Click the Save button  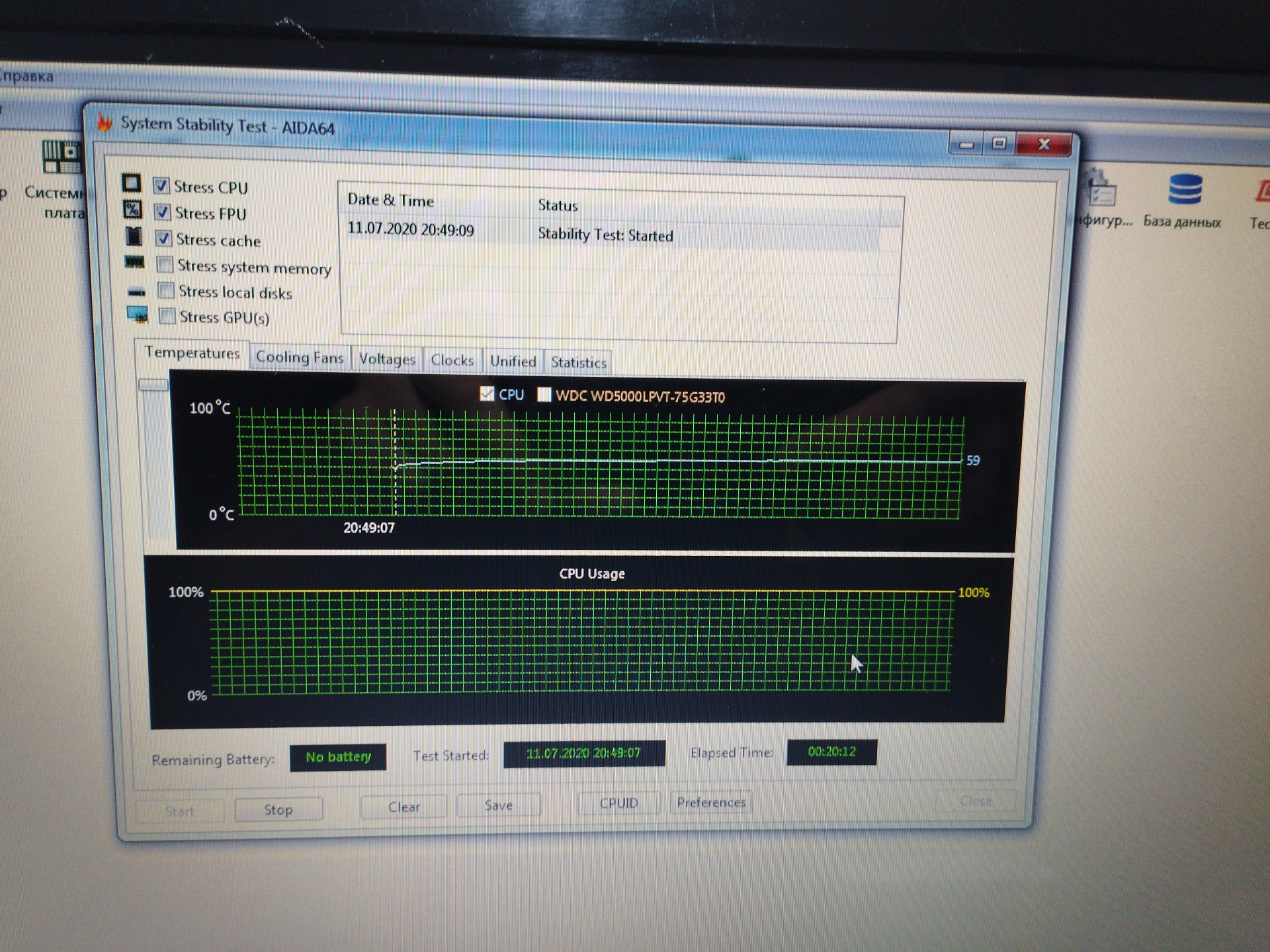pyautogui.click(x=499, y=805)
